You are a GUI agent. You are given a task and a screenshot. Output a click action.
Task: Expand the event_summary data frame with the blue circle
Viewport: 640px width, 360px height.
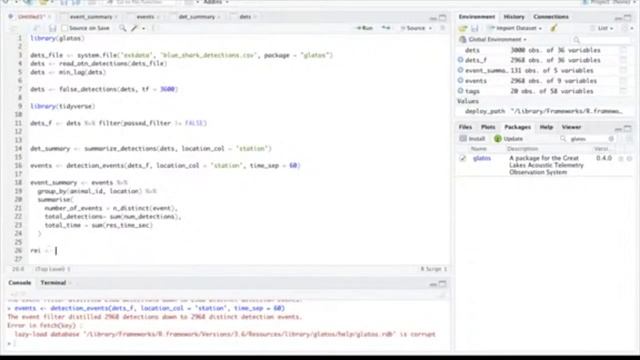coord(460,70)
